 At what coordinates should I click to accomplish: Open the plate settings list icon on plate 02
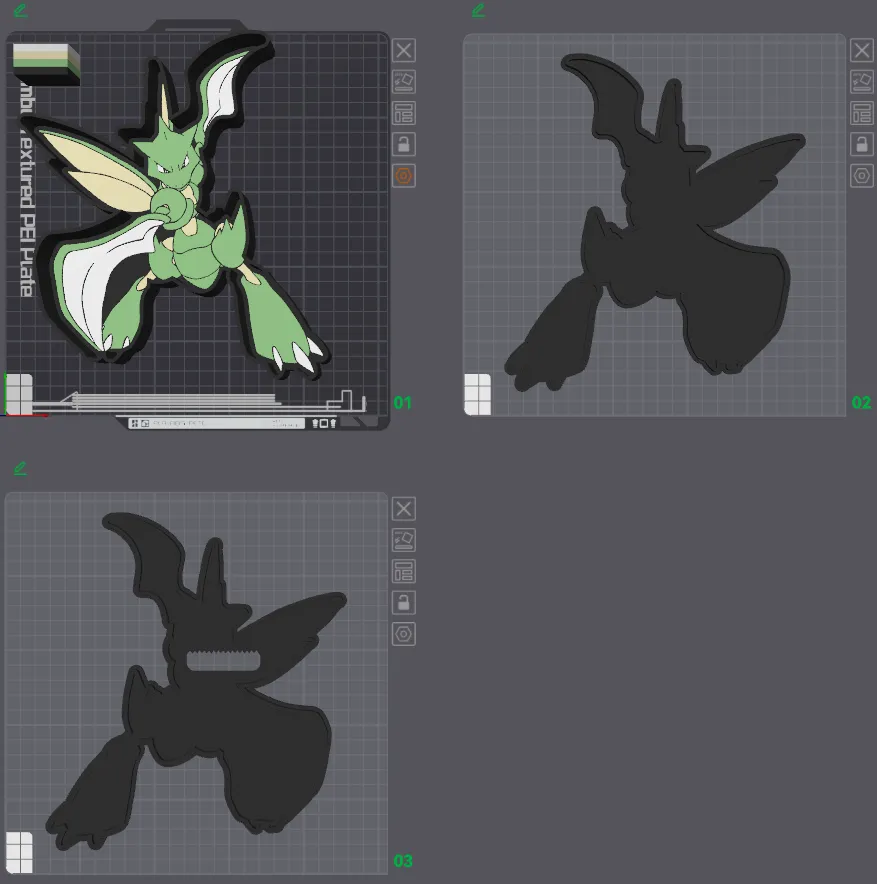862,113
